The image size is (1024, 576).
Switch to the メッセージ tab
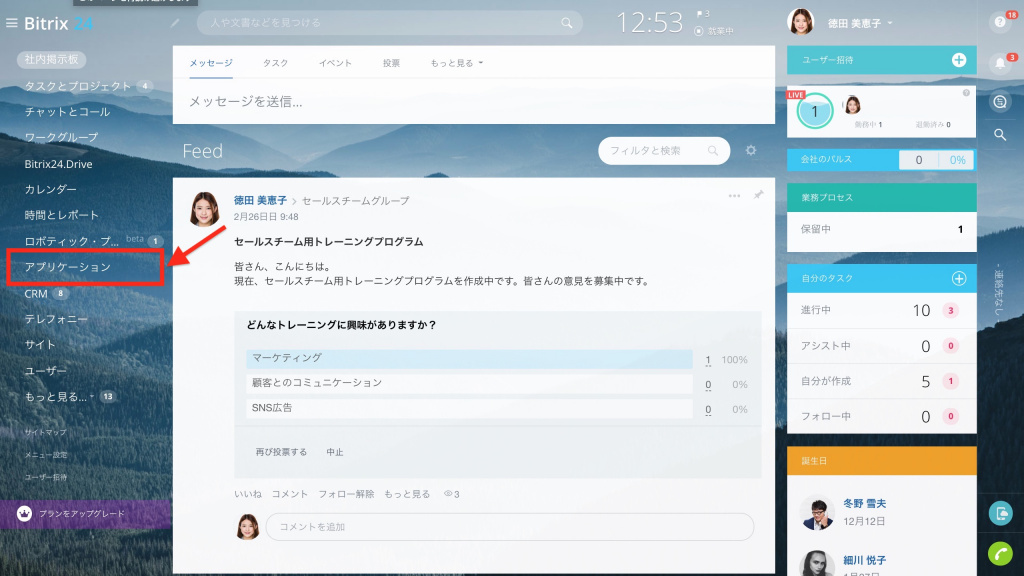(211, 63)
